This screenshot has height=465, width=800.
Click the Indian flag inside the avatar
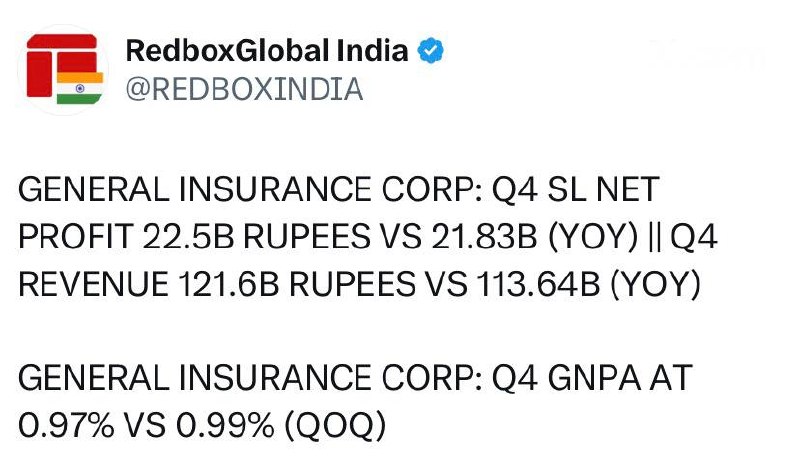coord(80,88)
